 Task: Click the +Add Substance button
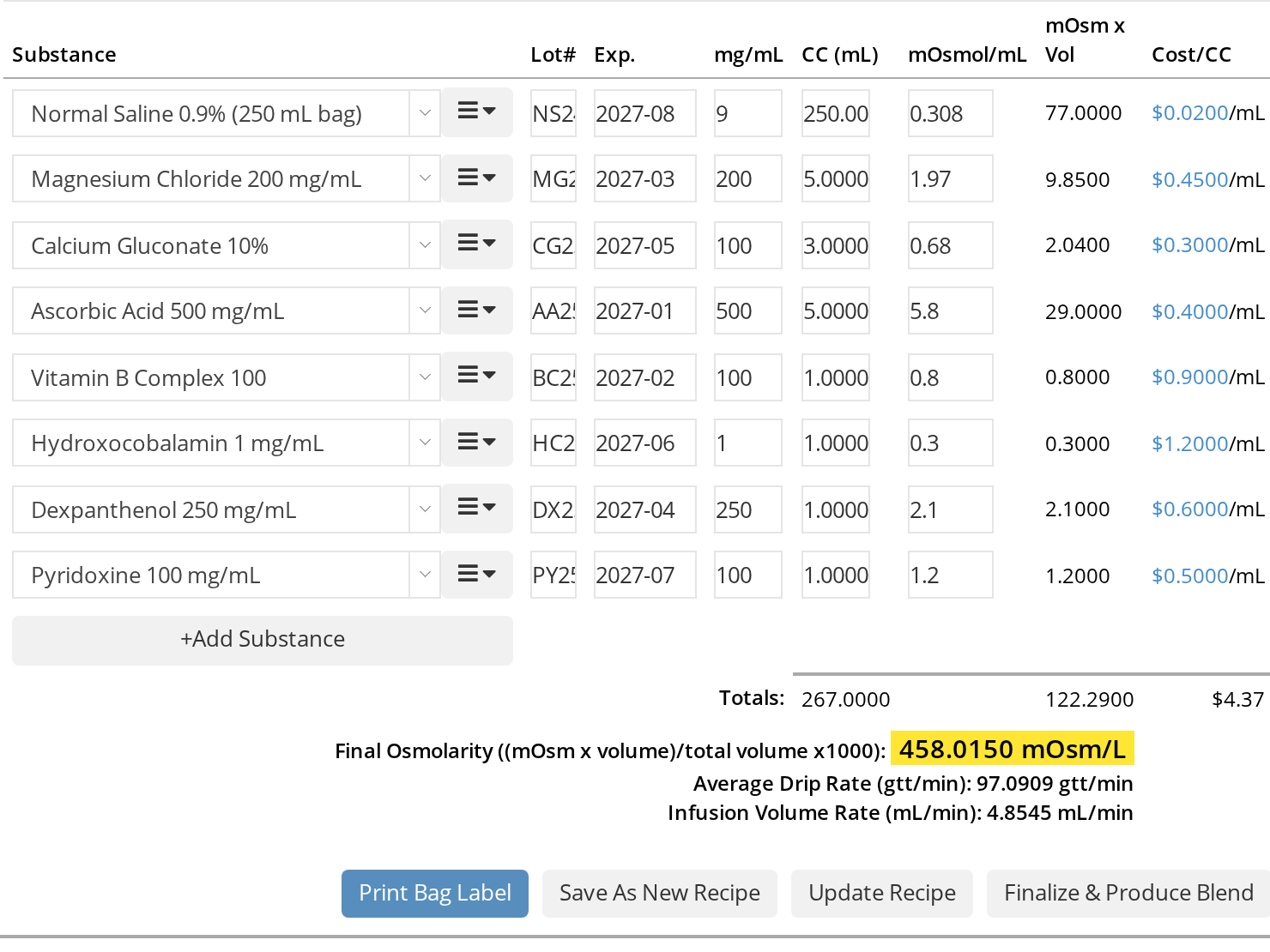pos(263,640)
